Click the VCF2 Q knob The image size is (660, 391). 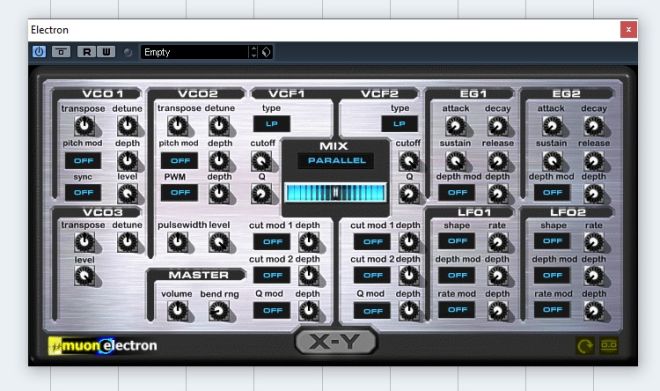[x=409, y=194]
